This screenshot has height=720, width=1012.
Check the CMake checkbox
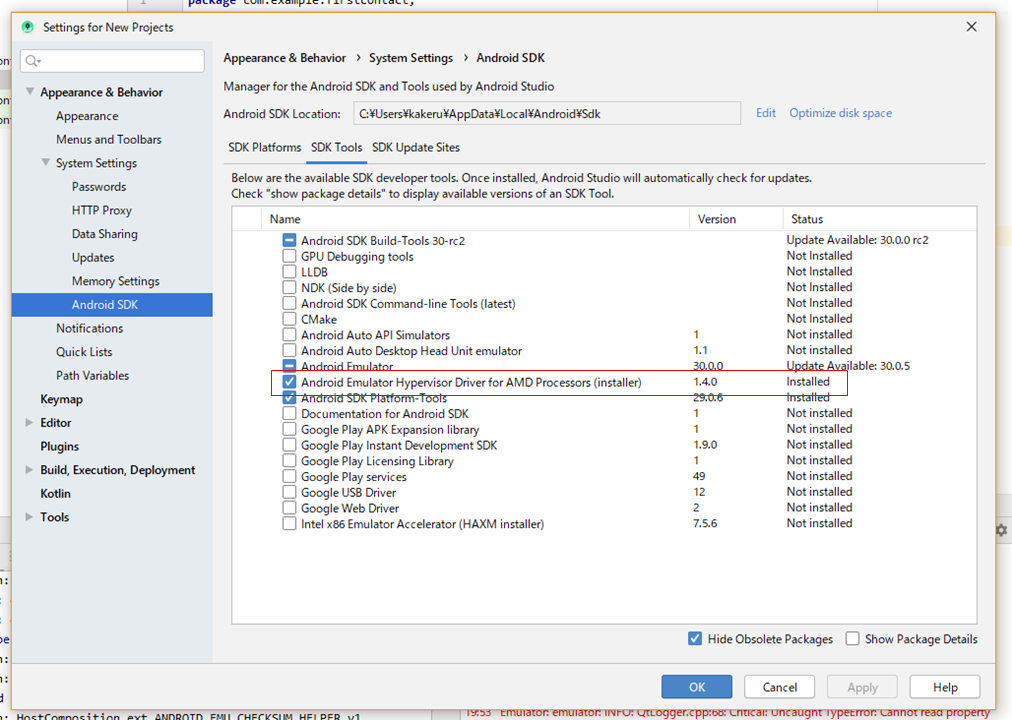click(289, 319)
